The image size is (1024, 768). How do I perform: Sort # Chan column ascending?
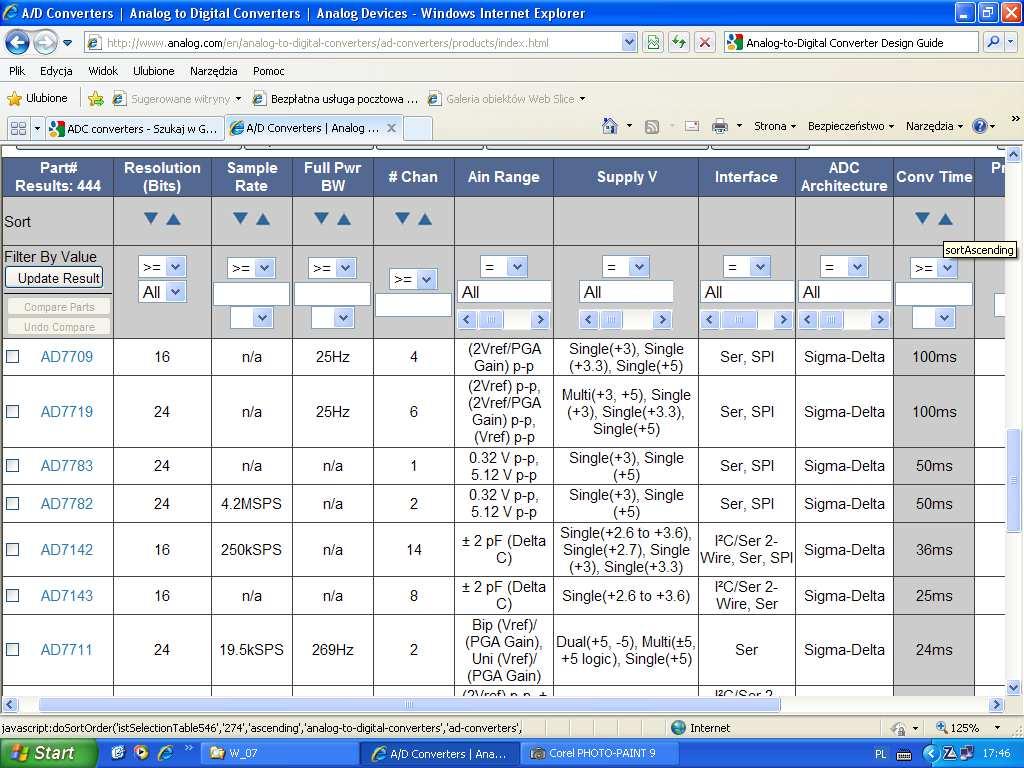424,219
